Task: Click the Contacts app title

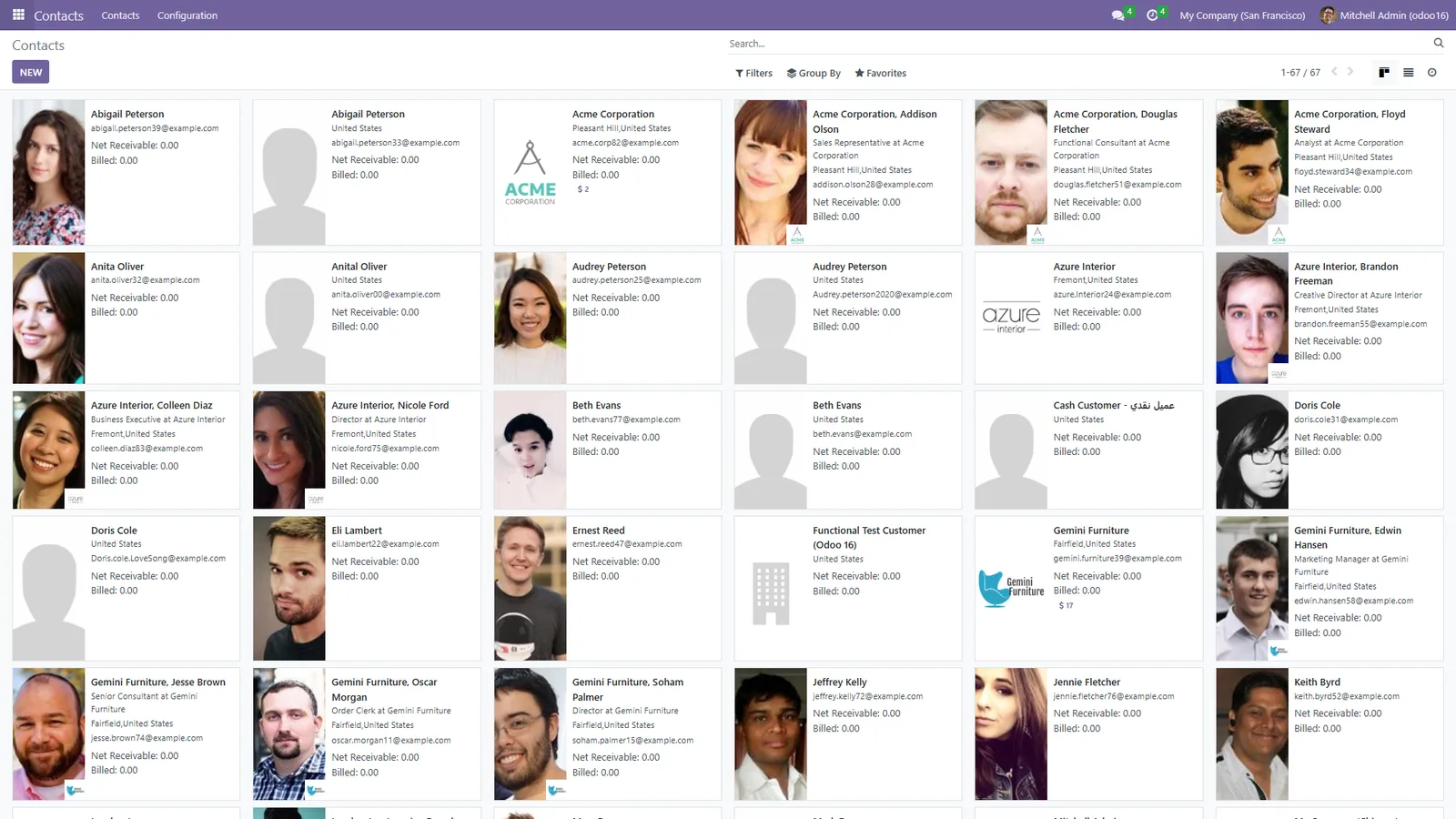Action: click(58, 15)
